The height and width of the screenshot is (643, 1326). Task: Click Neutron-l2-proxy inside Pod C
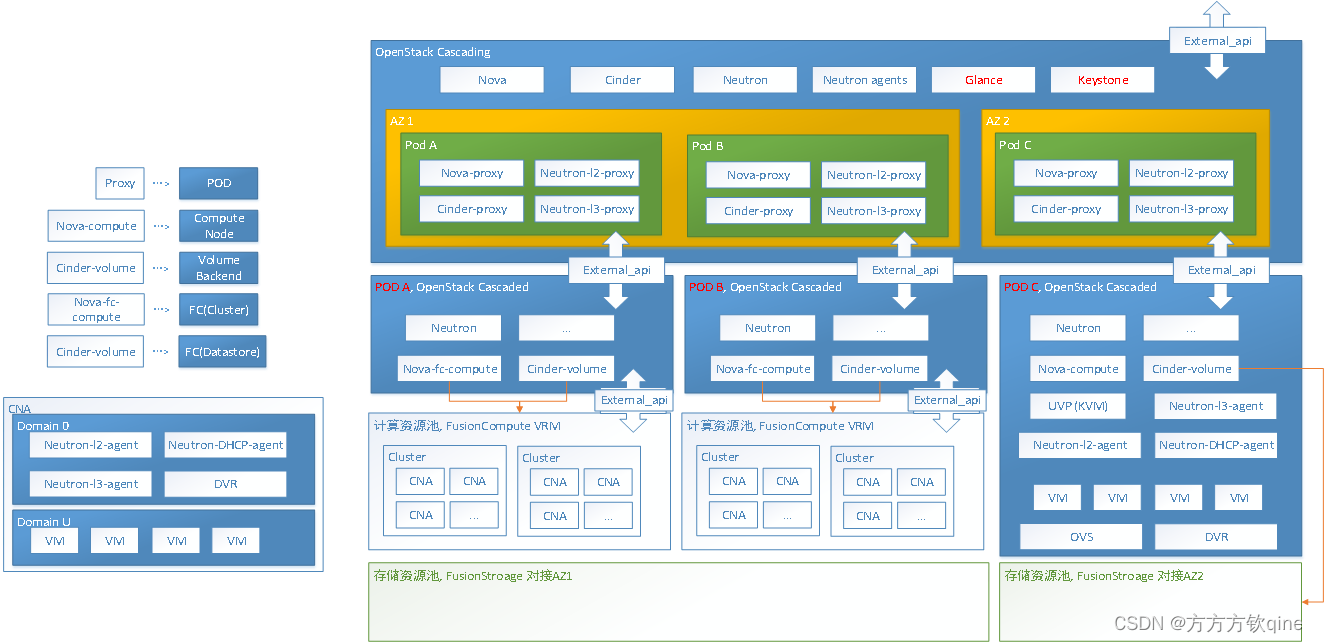[x=1181, y=173]
